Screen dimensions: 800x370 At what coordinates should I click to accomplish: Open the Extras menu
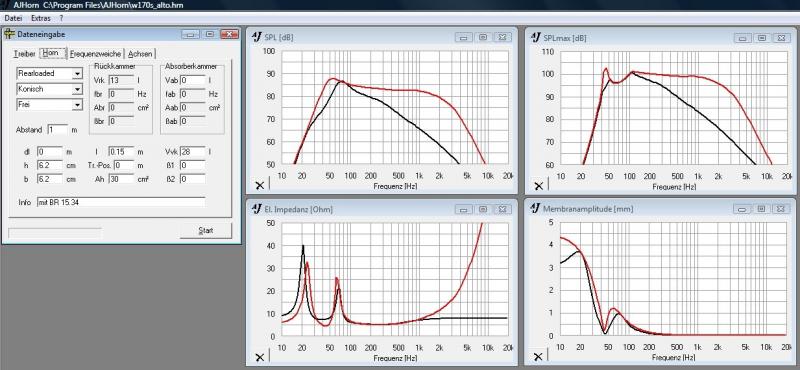pos(41,18)
